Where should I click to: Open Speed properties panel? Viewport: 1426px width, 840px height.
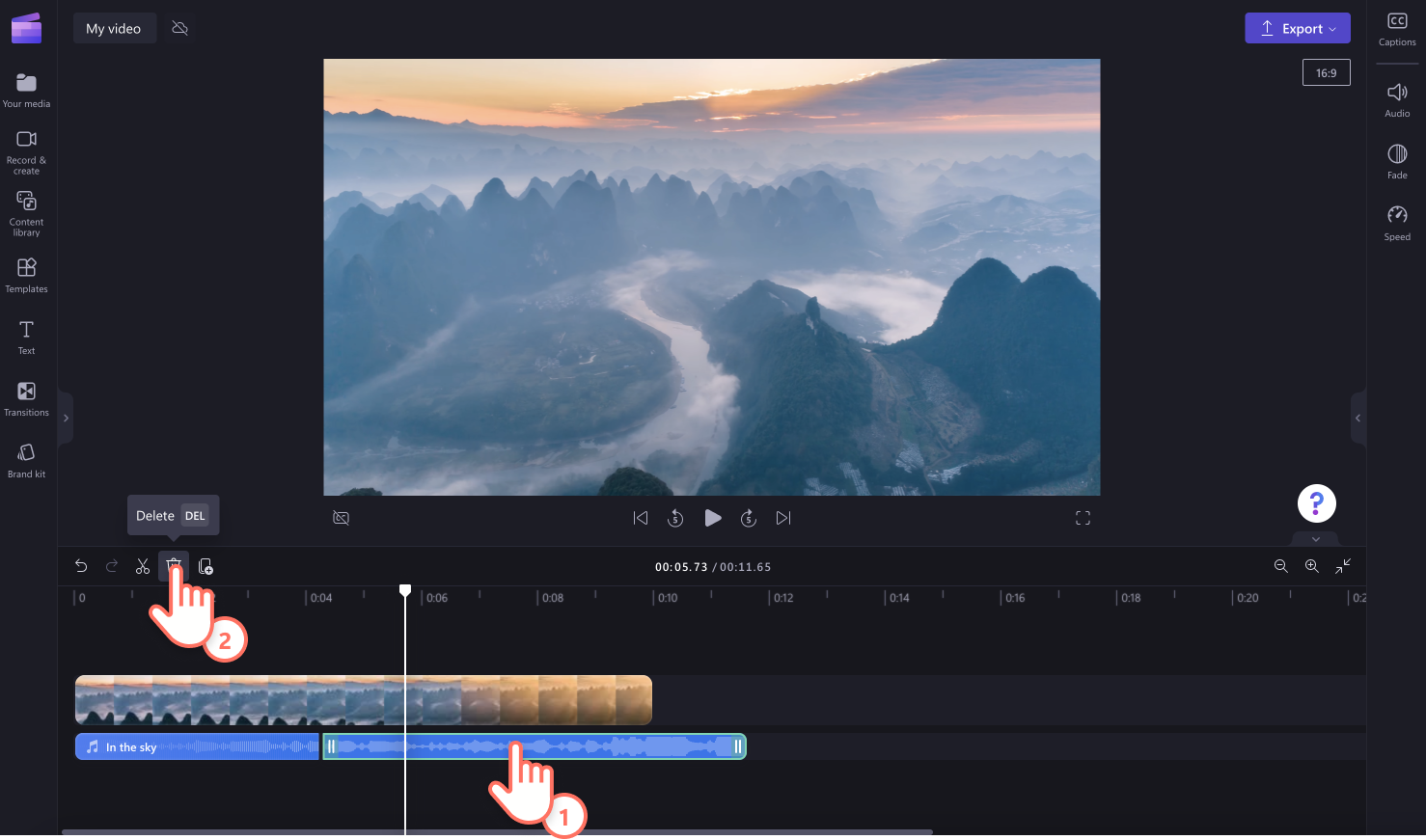coord(1397,224)
